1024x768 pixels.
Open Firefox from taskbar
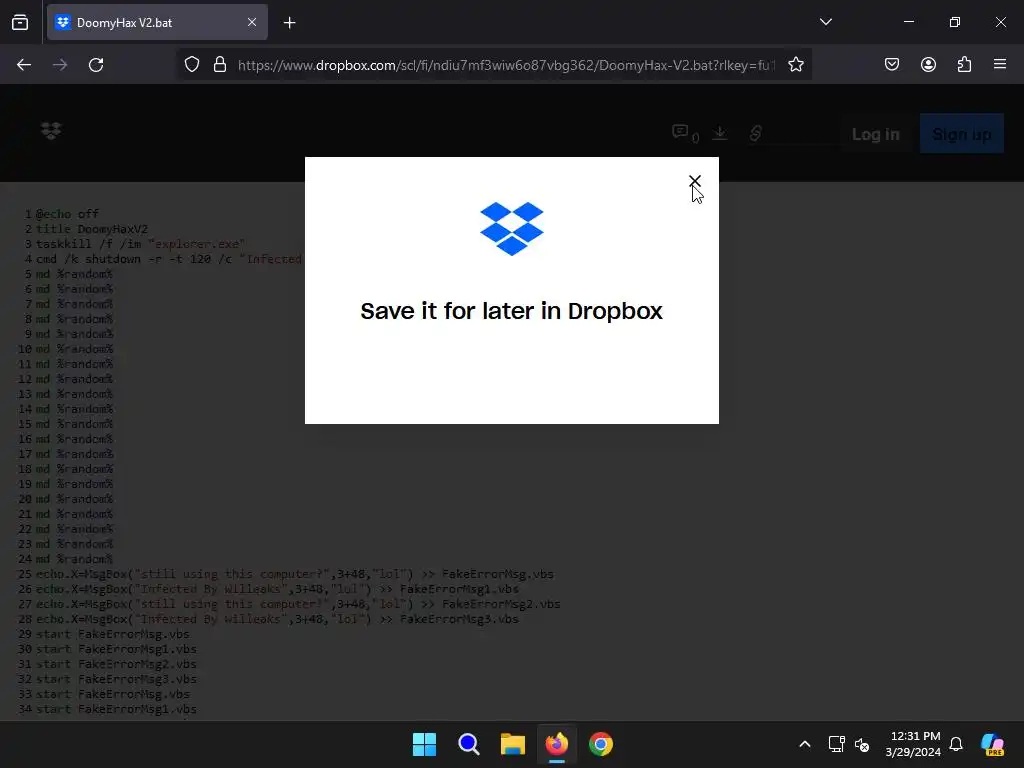[557, 744]
